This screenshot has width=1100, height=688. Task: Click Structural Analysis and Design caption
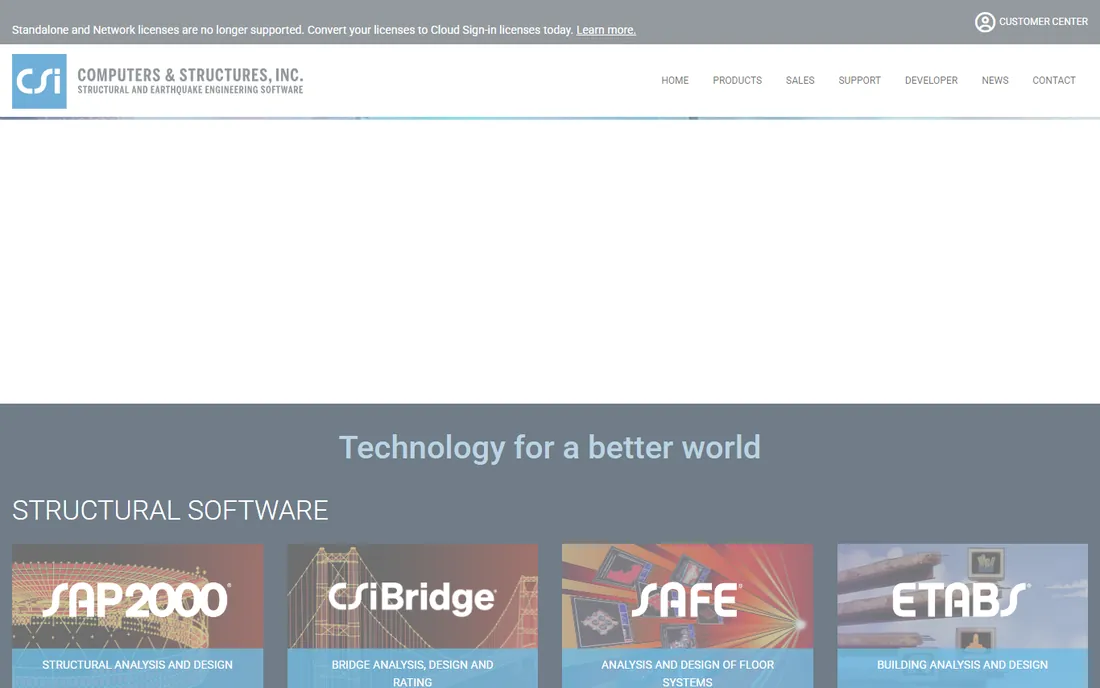pos(138,665)
